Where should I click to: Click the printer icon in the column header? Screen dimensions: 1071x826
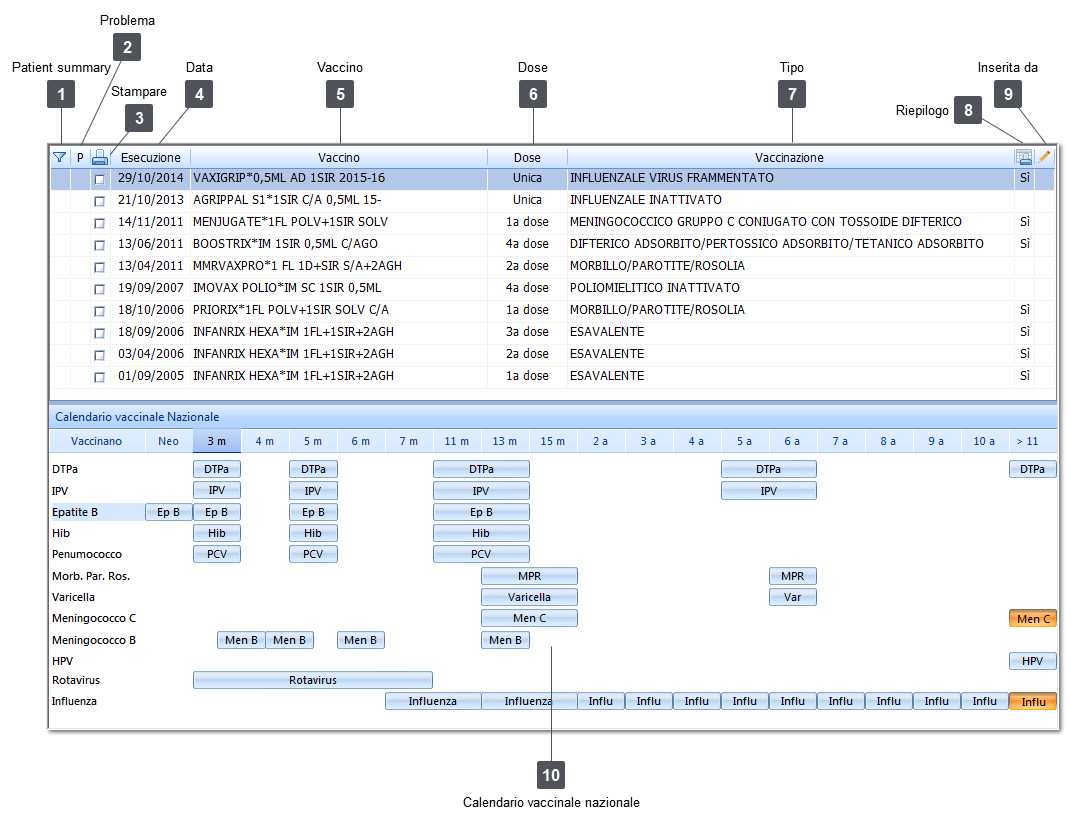pyautogui.click(x=100, y=158)
